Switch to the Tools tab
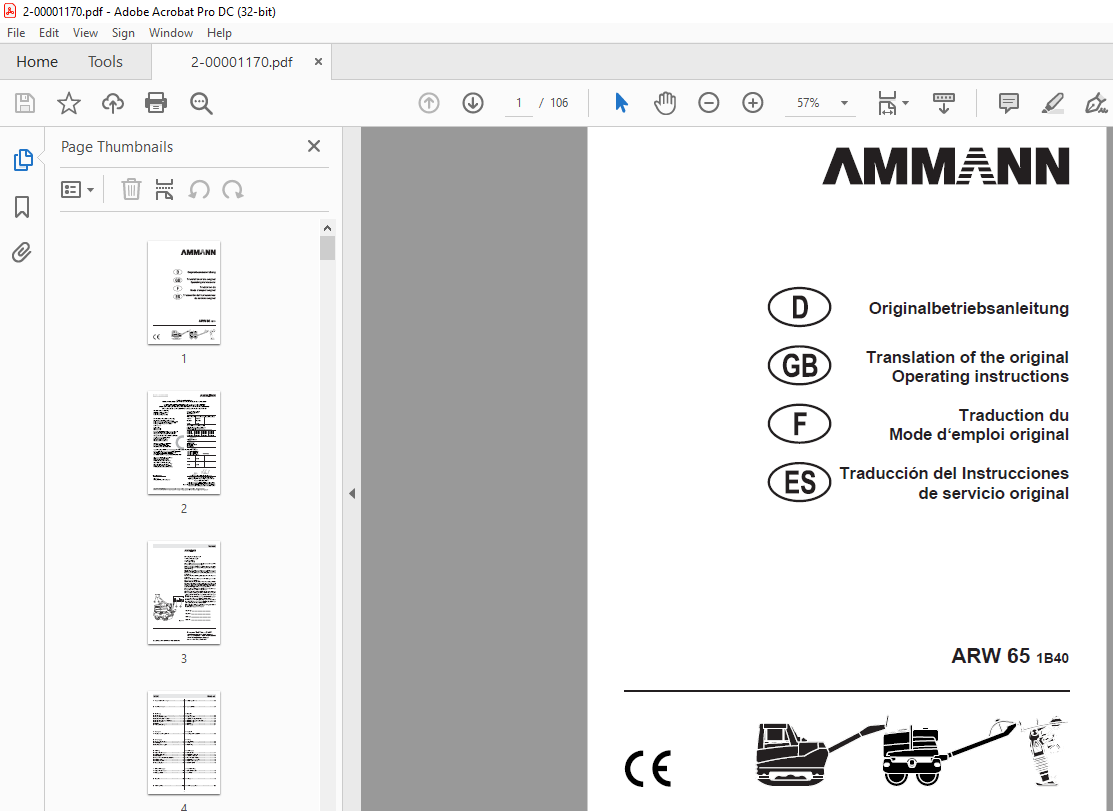Screen dimensions: 1113x811 click(105, 62)
